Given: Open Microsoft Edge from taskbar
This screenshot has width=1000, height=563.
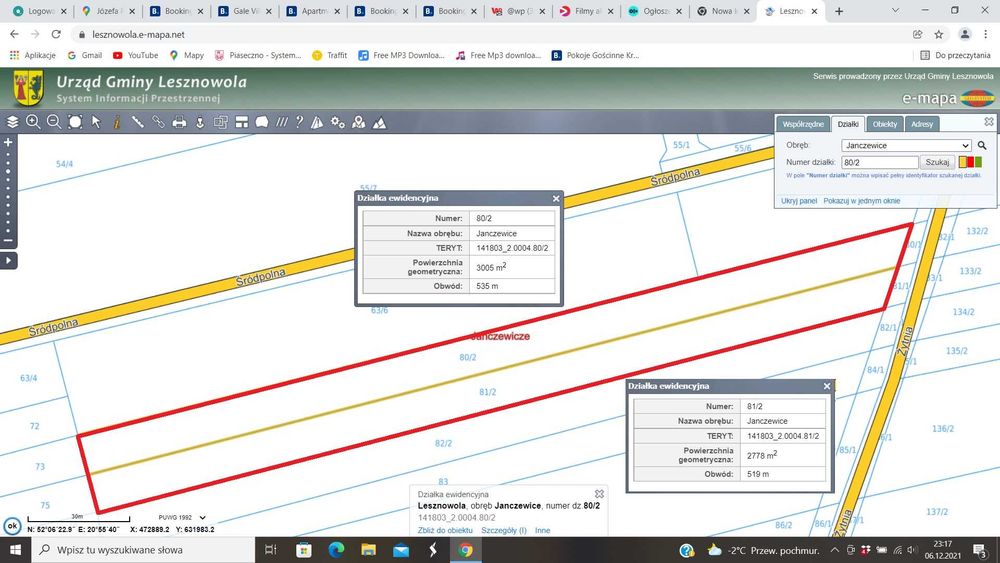Looking at the screenshot, I should [336, 550].
